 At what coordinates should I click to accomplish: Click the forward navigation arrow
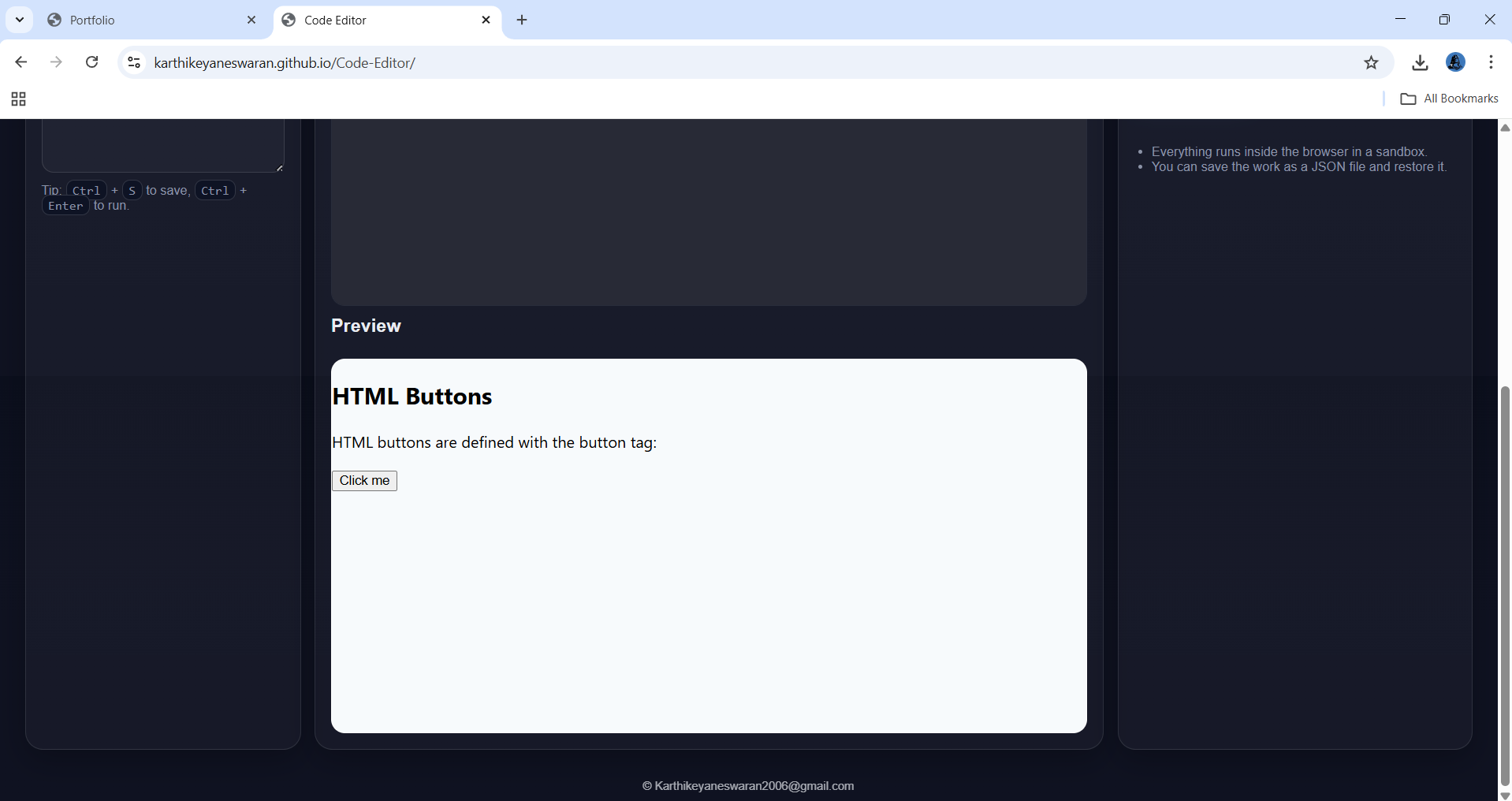(x=56, y=62)
